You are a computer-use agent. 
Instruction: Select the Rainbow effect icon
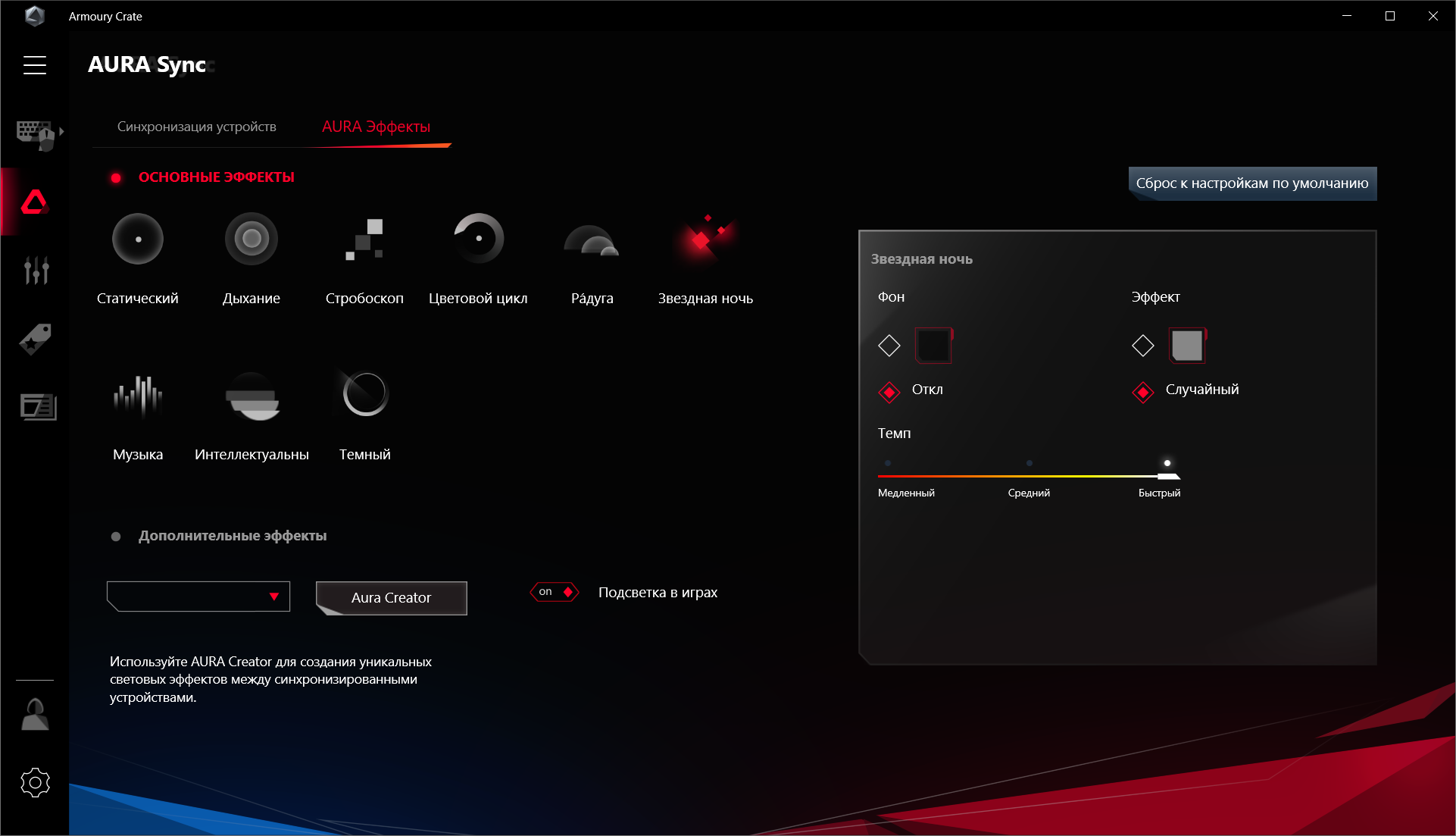click(592, 241)
